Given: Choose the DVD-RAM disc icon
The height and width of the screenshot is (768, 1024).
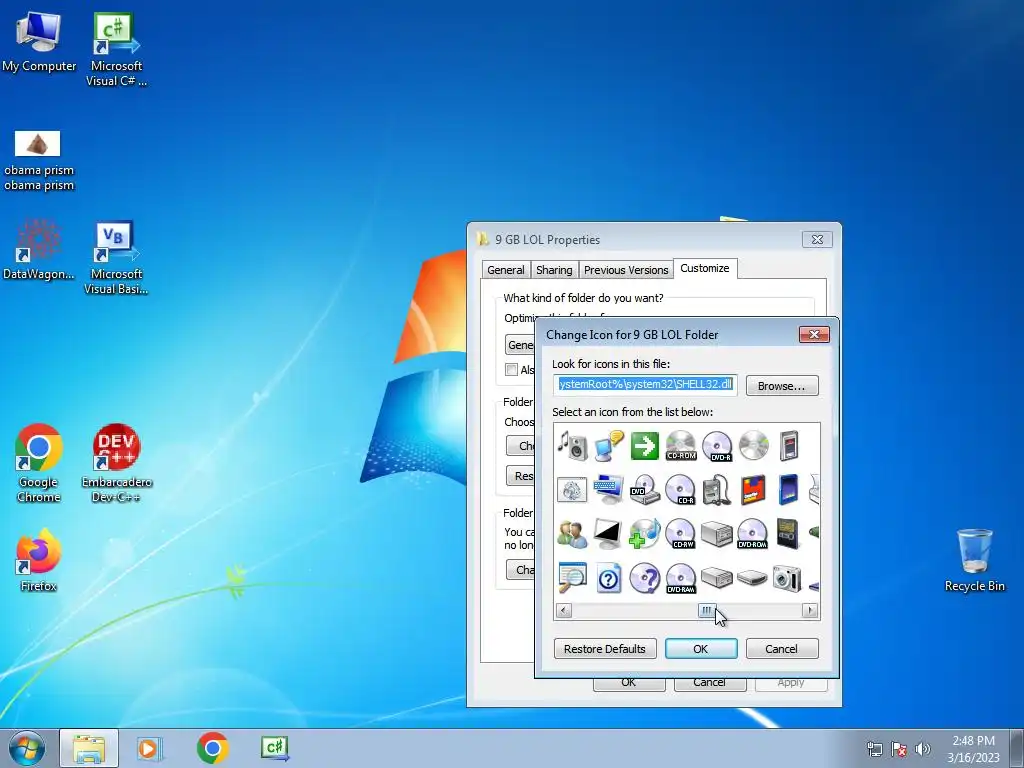Looking at the screenshot, I should coord(680,578).
